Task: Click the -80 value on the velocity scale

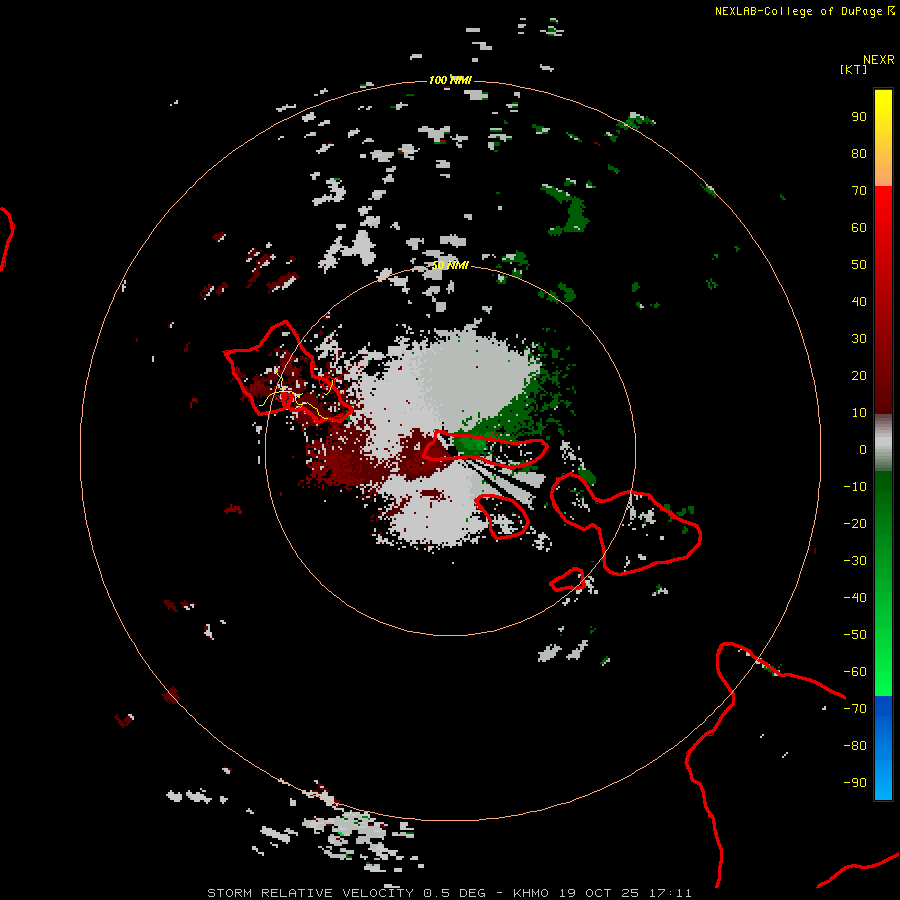Action: tap(855, 746)
